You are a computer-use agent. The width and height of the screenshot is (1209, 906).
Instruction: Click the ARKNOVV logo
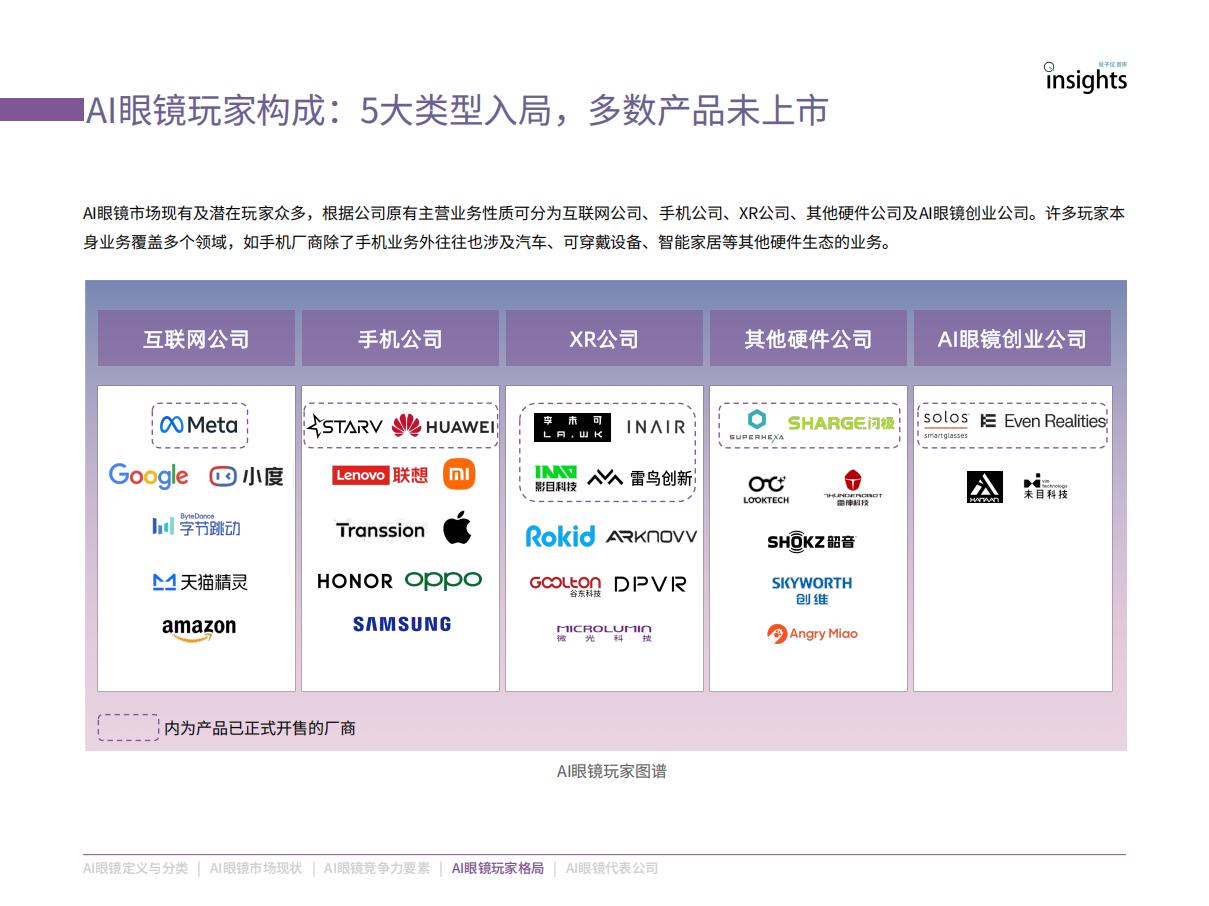pos(651,537)
